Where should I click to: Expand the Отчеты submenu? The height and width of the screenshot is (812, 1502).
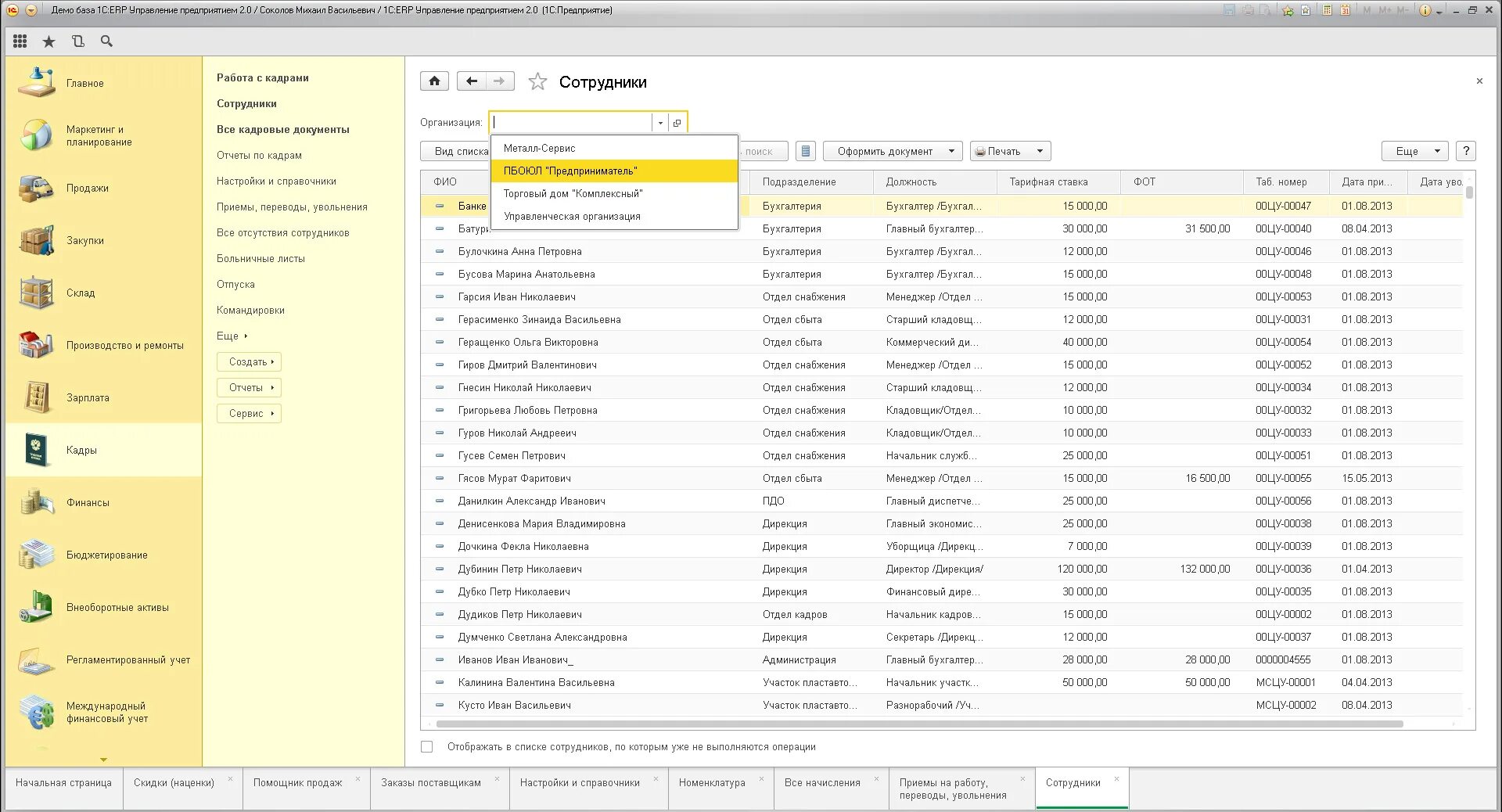pos(250,388)
